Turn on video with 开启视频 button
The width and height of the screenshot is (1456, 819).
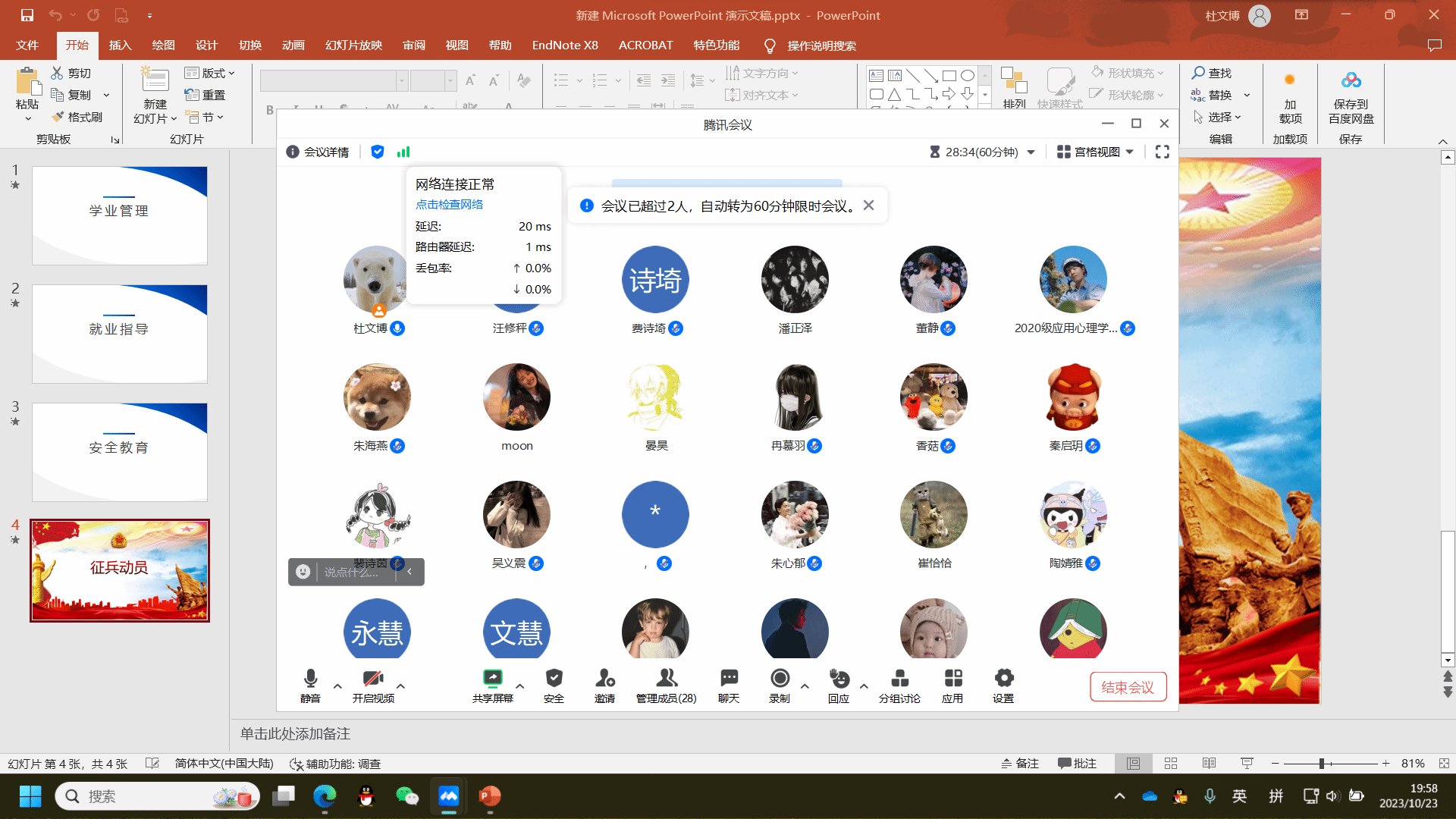click(373, 679)
